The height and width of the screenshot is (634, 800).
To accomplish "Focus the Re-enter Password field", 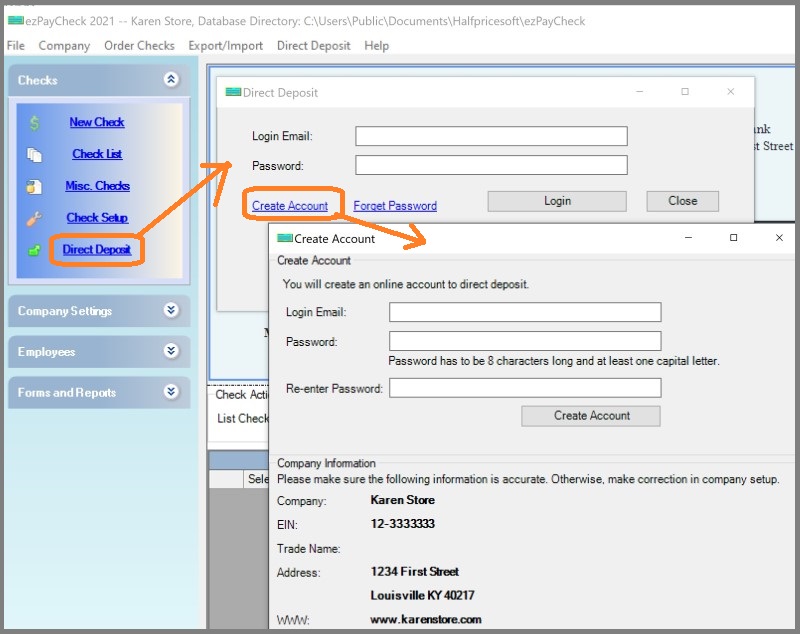I will point(525,388).
